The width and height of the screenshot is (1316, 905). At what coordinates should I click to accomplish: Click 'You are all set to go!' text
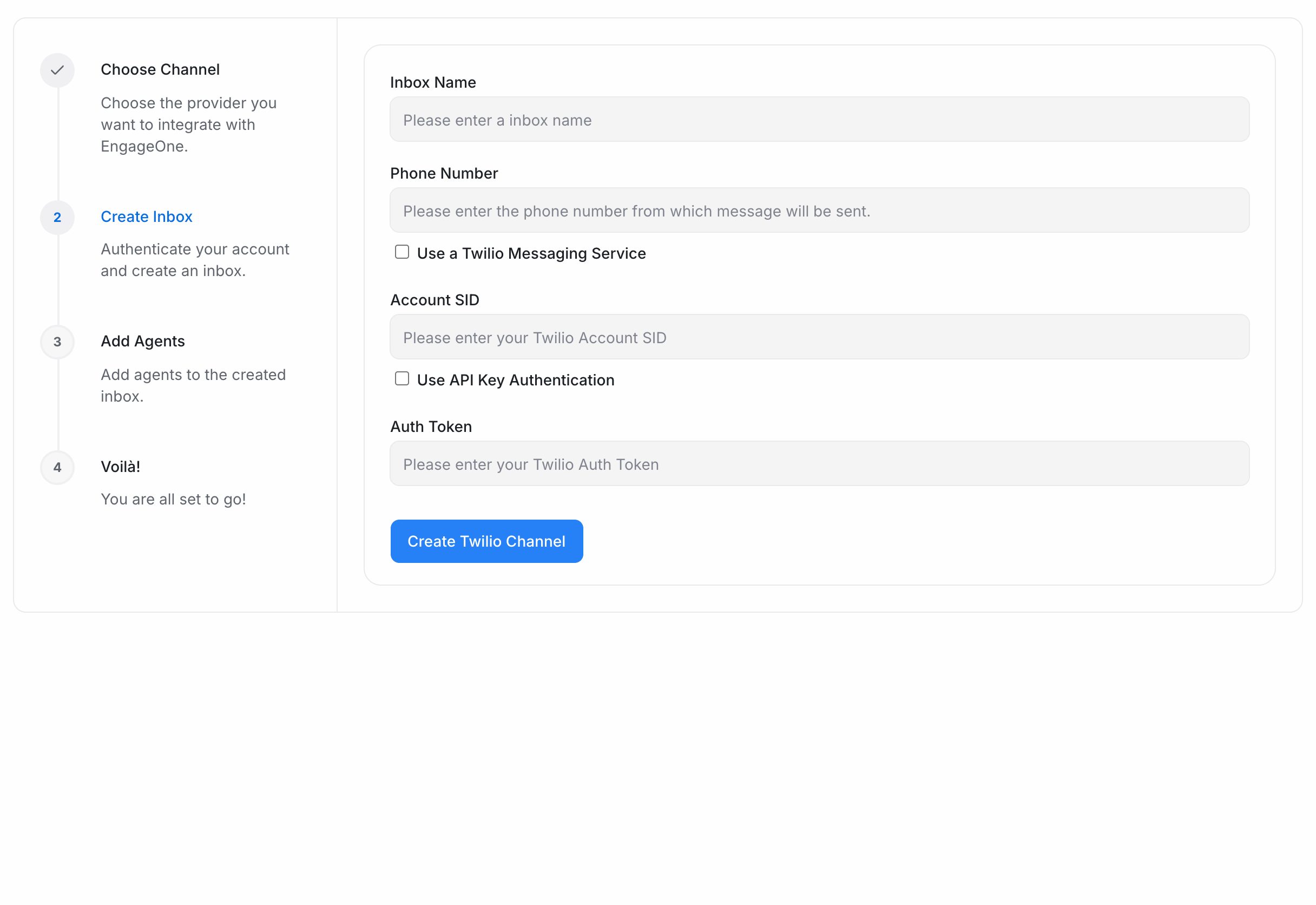pyautogui.click(x=173, y=499)
